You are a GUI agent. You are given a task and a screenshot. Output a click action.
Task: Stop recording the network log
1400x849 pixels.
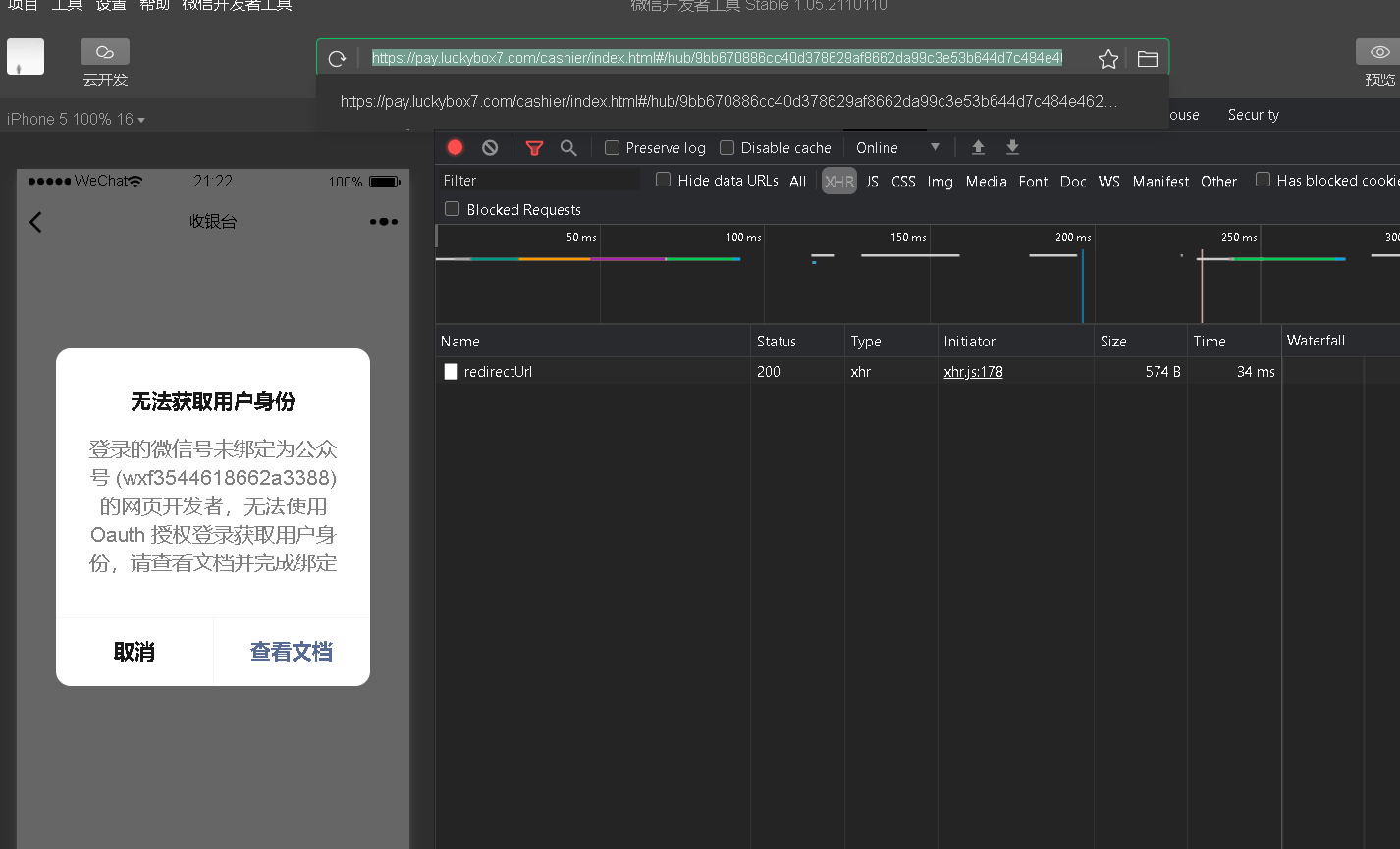click(x=455, y=147)
